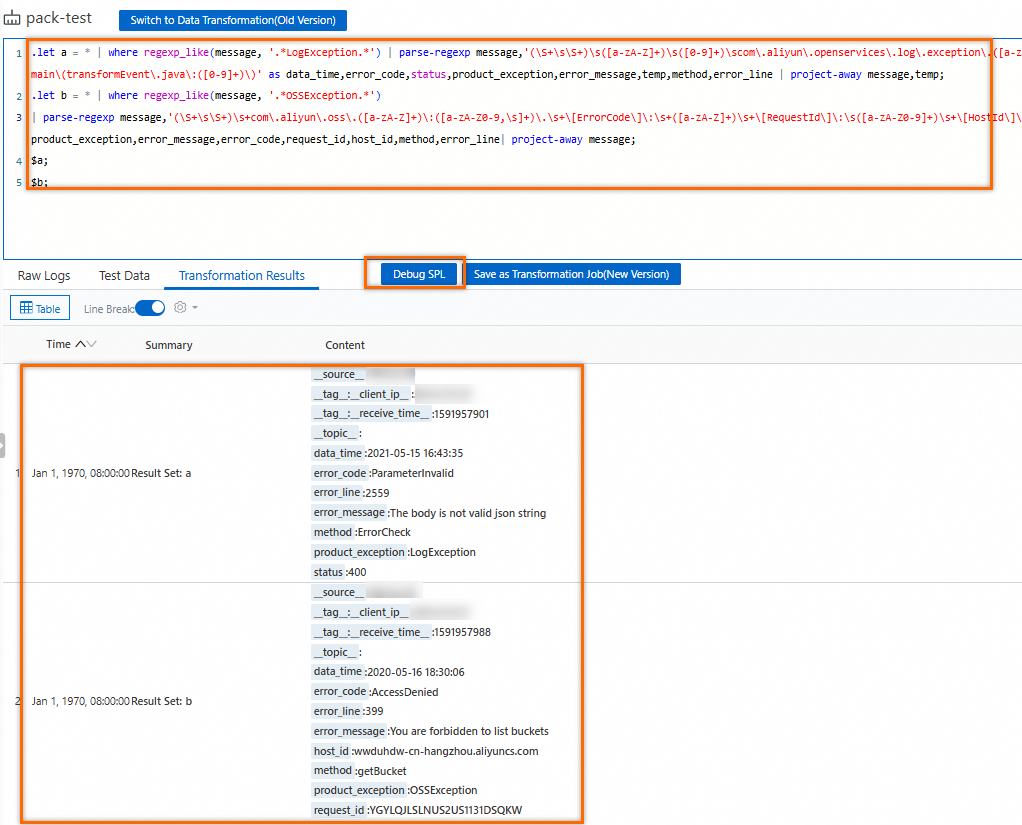The image size is (1022, 825).
Task: Click the left edge panel collapse handle
Action: point(3,446)
